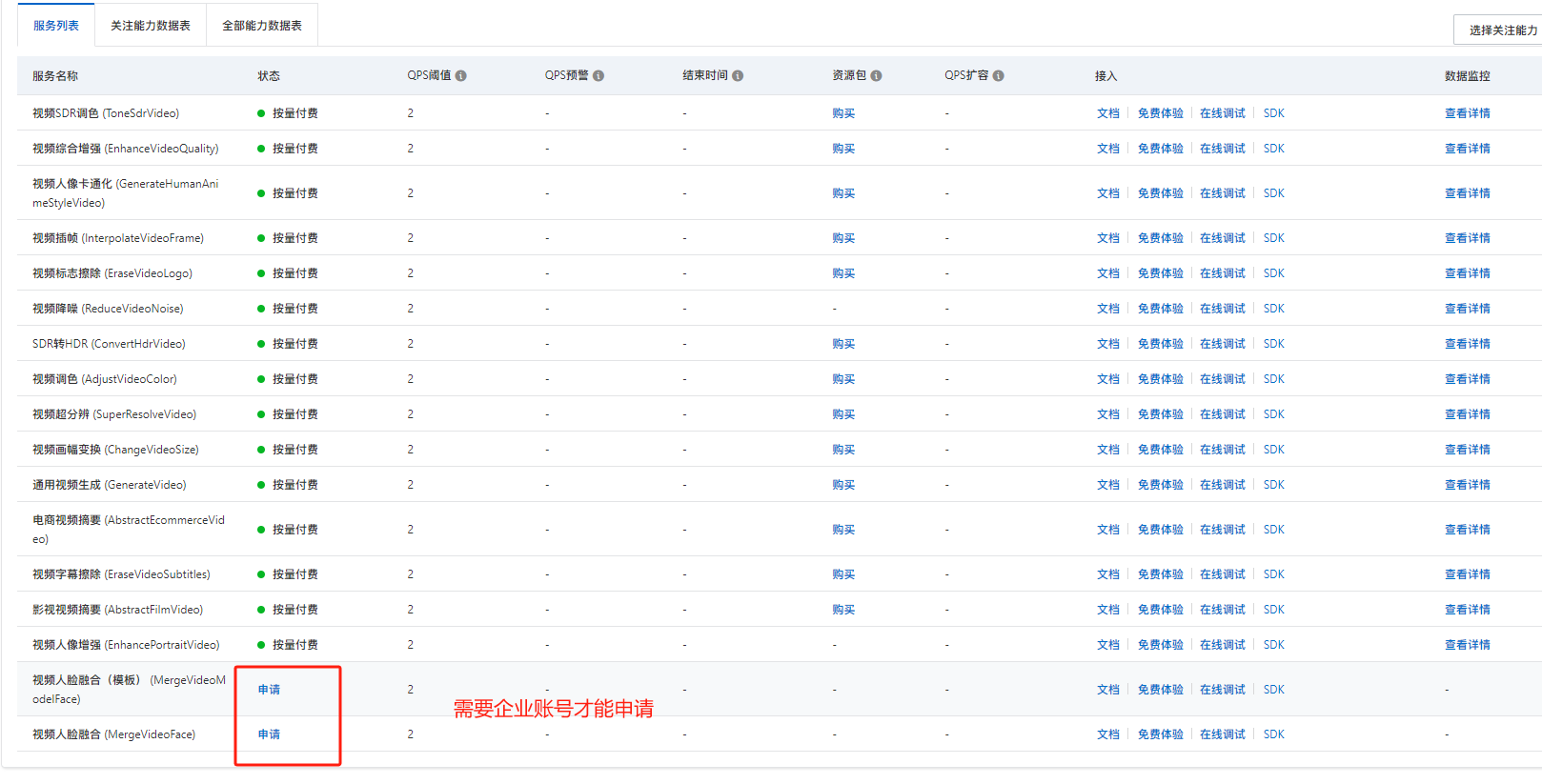Switch to the 关注能力数据表 tab
Screen dimensions: 1542x784
(151, 26)
